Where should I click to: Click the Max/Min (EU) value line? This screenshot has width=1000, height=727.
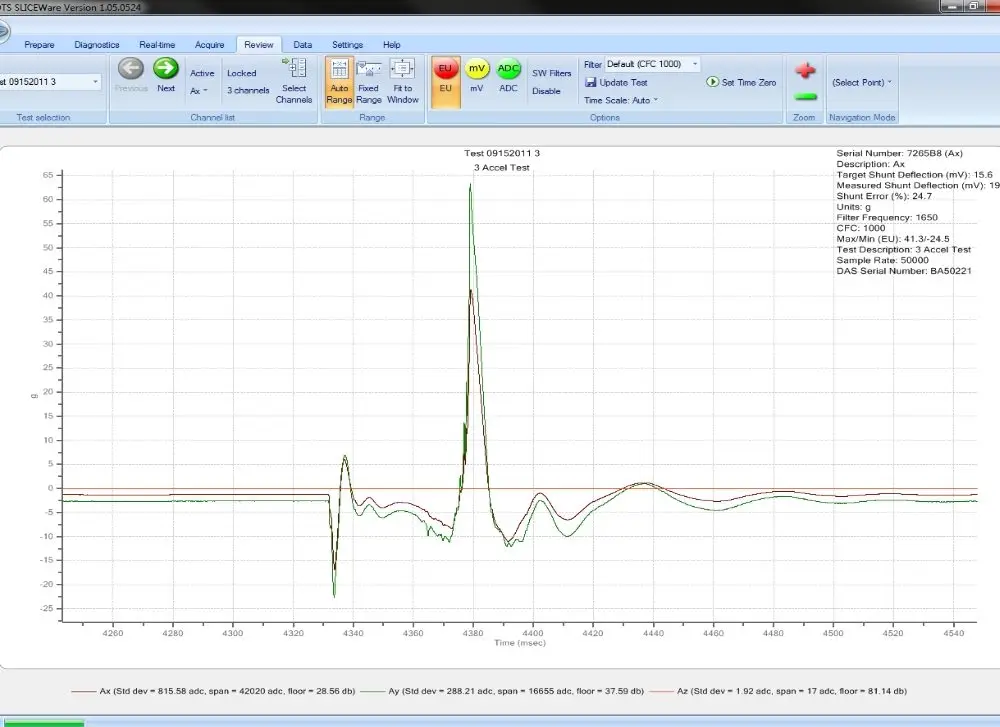893,239
